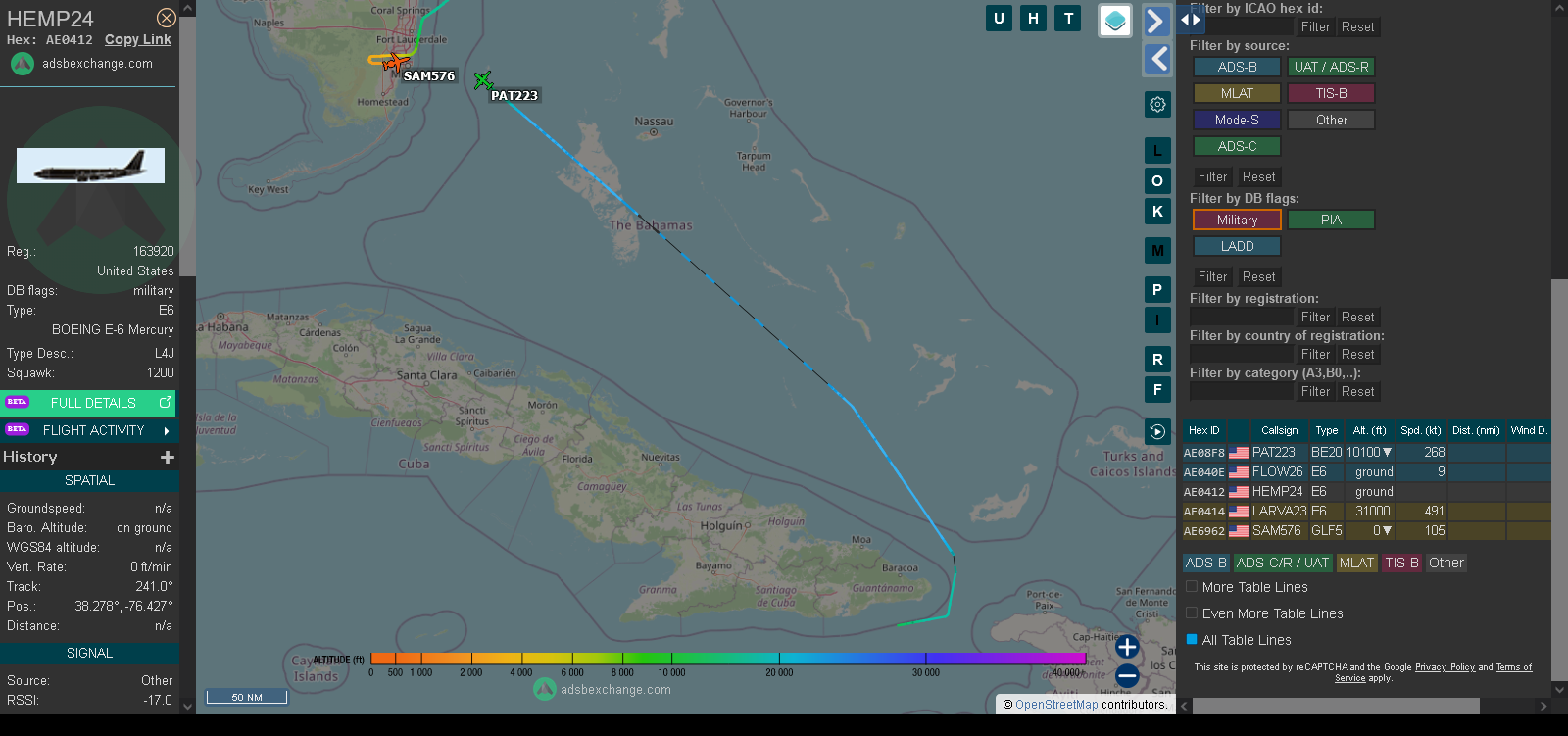Toggle All Table Lines checkbox
This screenshot has width=1568, height=736.
click(x=1192, y=640)
